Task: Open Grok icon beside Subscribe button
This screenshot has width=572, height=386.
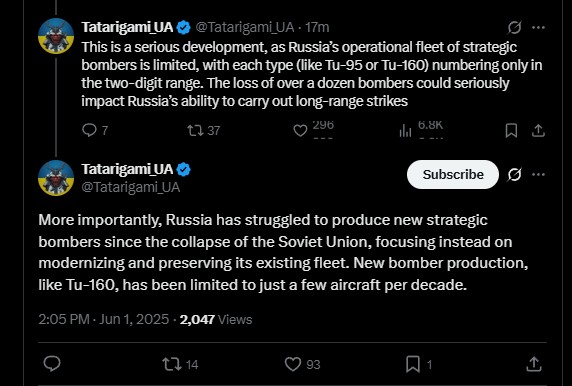Action: click(514, 174)
